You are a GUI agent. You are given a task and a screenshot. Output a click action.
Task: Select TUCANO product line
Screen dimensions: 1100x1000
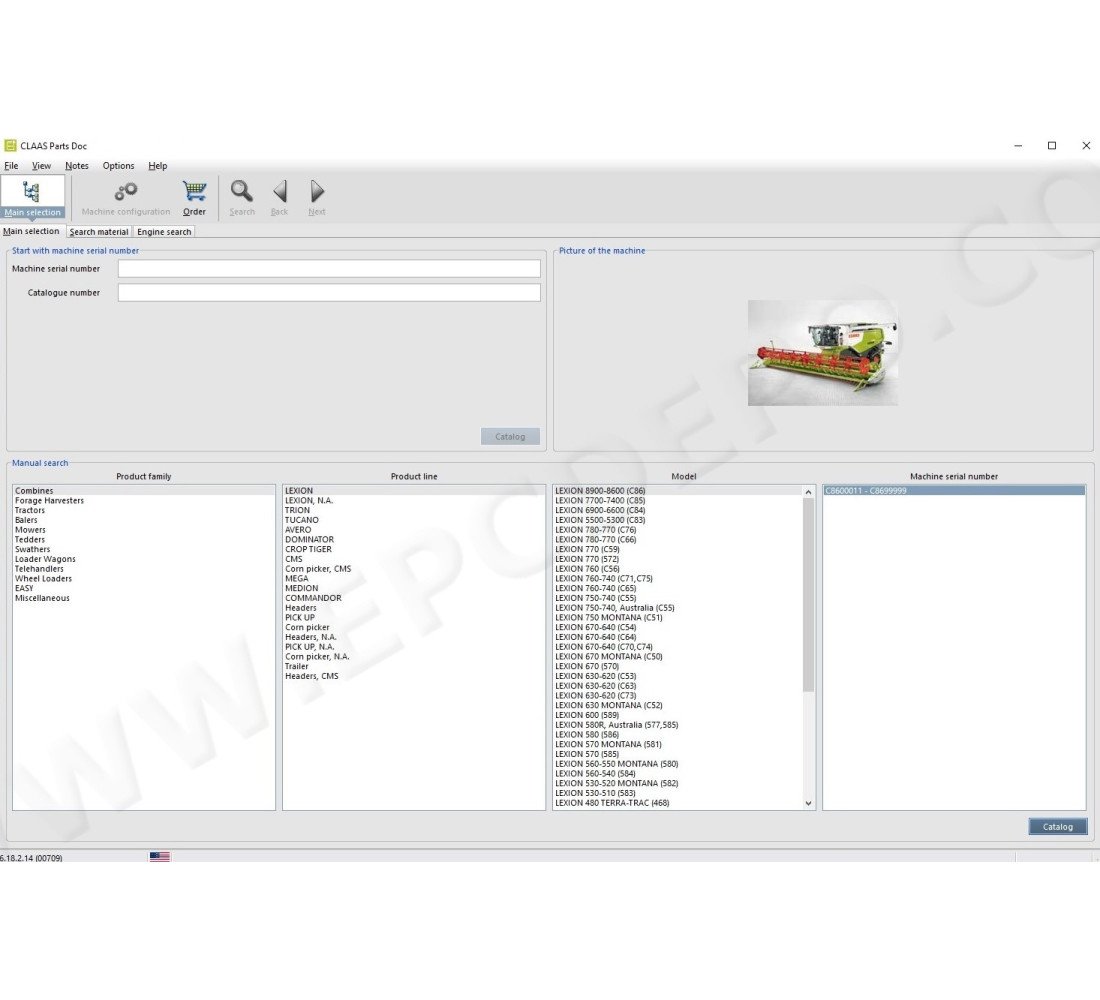(x=414, y=521)
